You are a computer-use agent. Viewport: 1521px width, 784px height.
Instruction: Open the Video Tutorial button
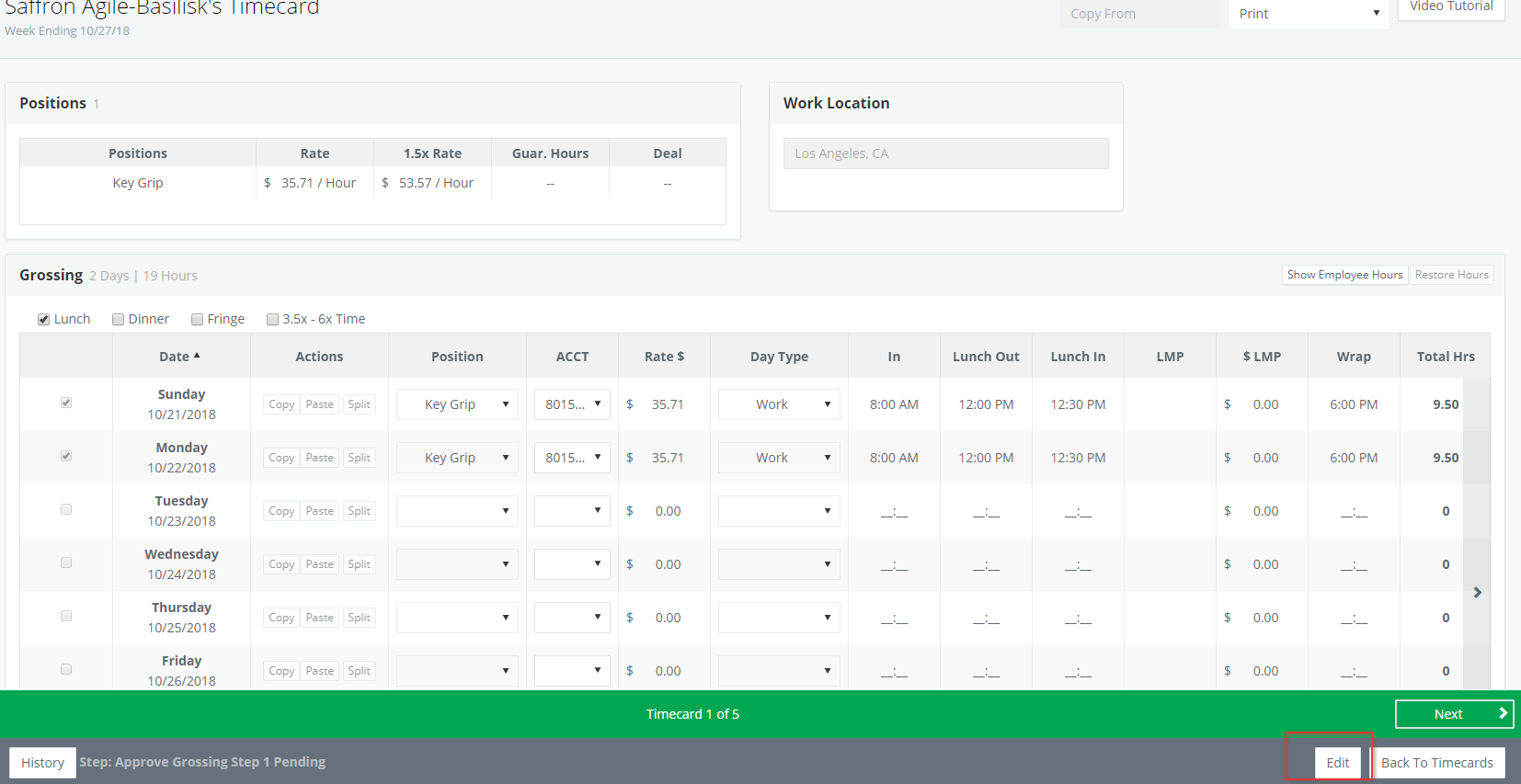[x=1451, y=7]
